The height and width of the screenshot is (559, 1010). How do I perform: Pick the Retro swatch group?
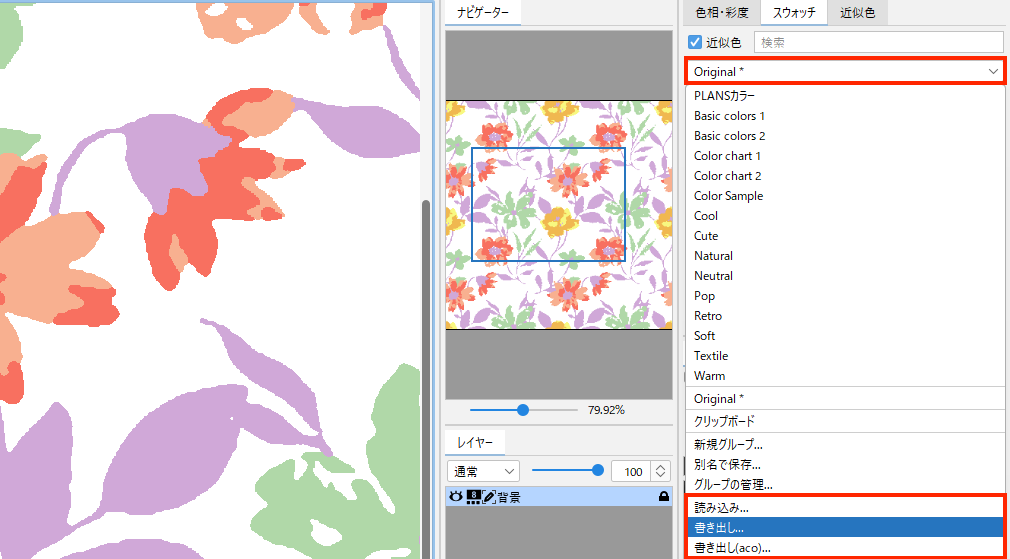(x=846, y=316)
